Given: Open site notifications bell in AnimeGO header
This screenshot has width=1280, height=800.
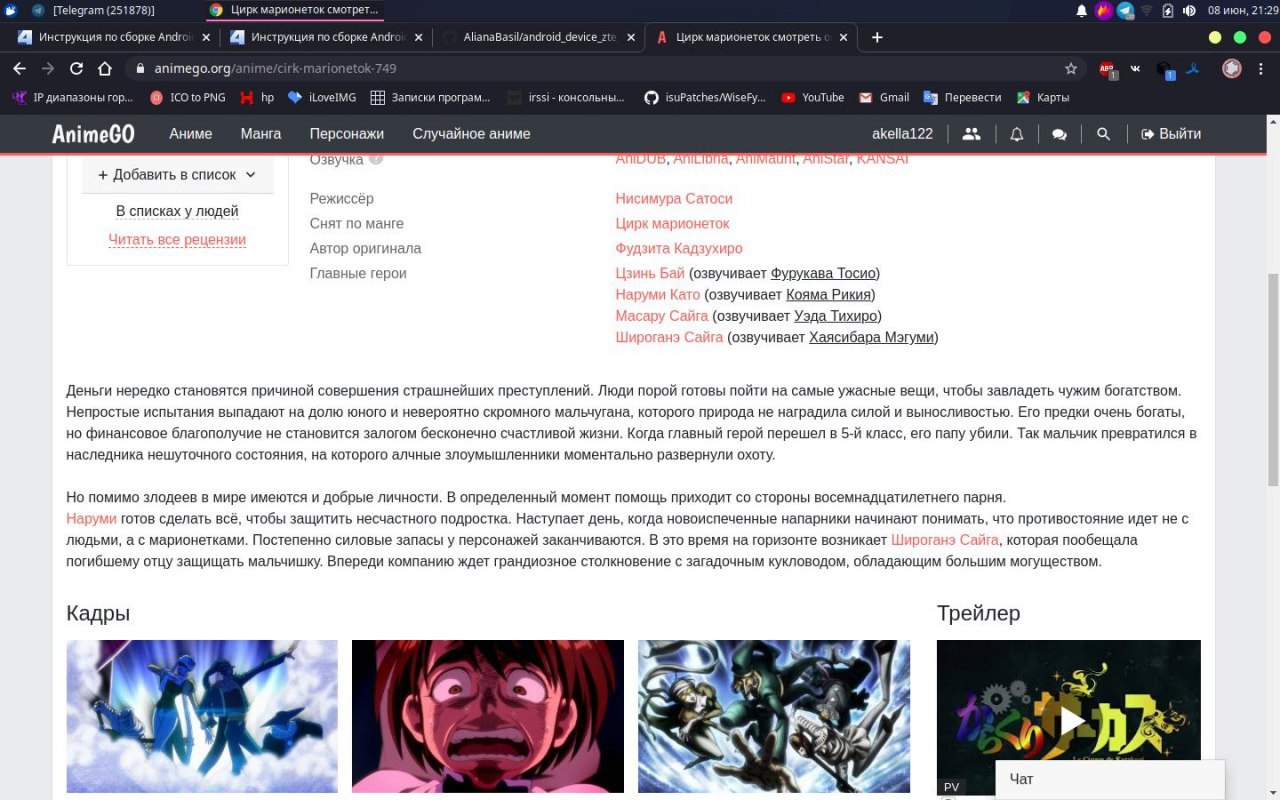Looking at the screenshot, I should pyautogui.click(x=1016, y=134).
